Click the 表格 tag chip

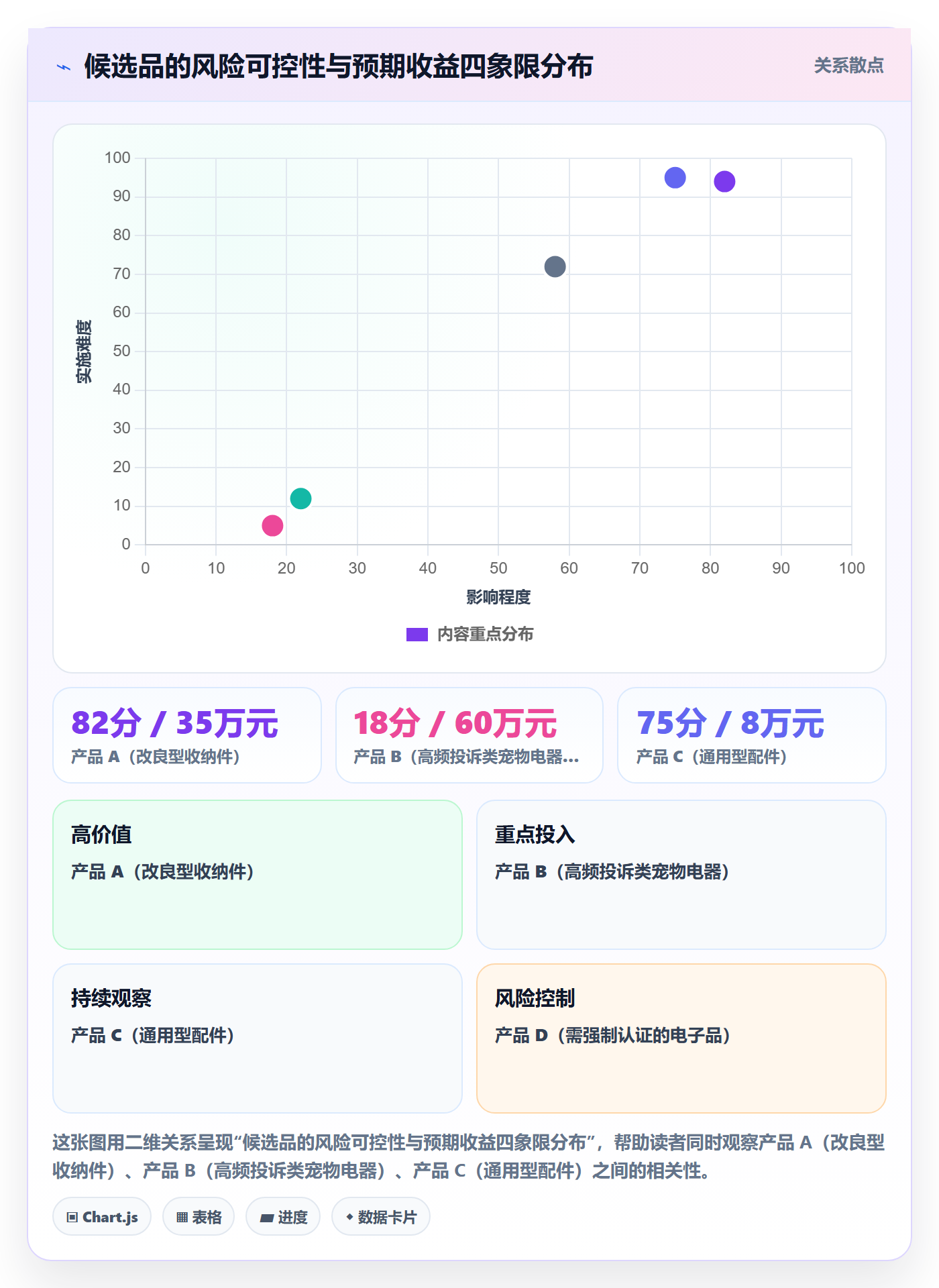tap(199, 1217)
